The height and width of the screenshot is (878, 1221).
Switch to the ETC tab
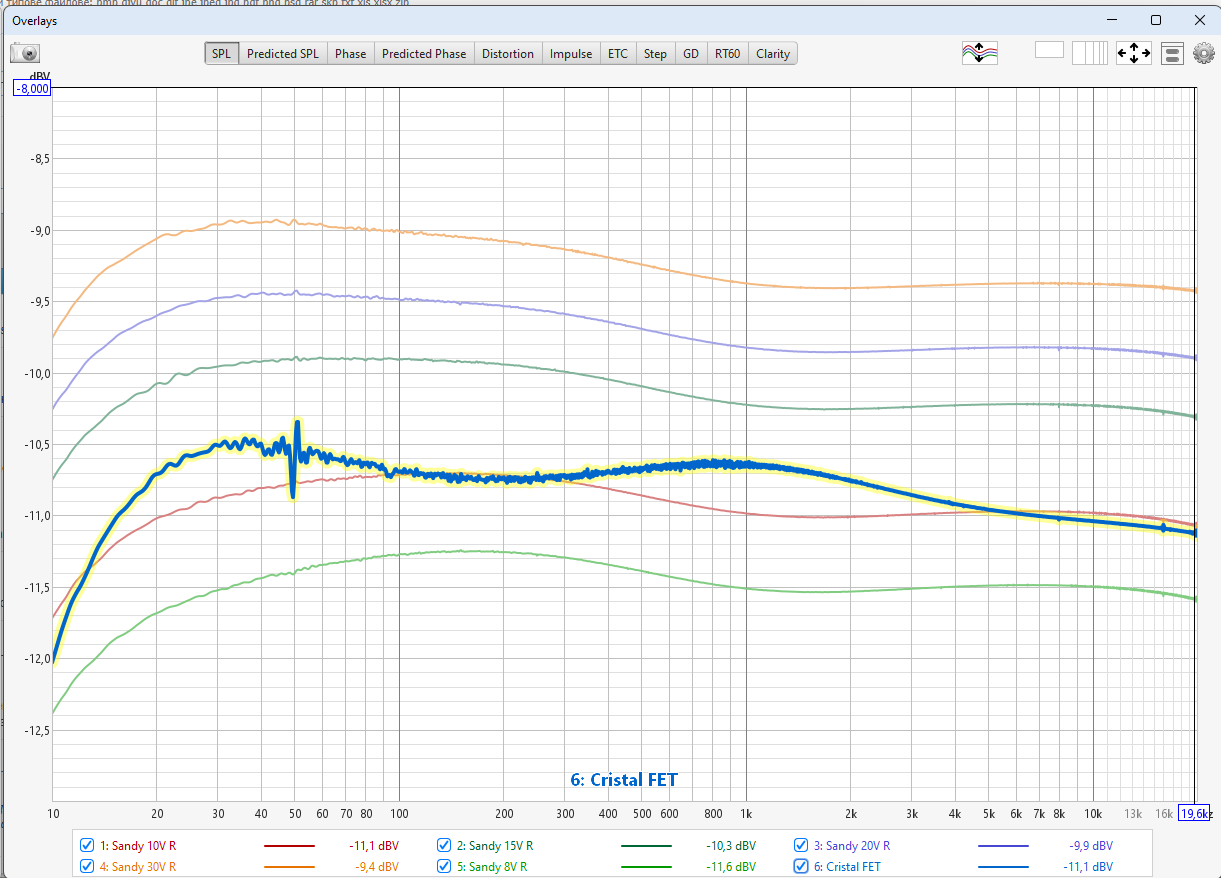(x=618, y=54)
